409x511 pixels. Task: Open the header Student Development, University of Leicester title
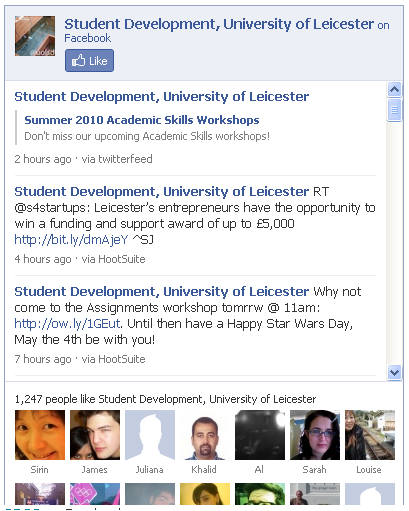(219, 24)
